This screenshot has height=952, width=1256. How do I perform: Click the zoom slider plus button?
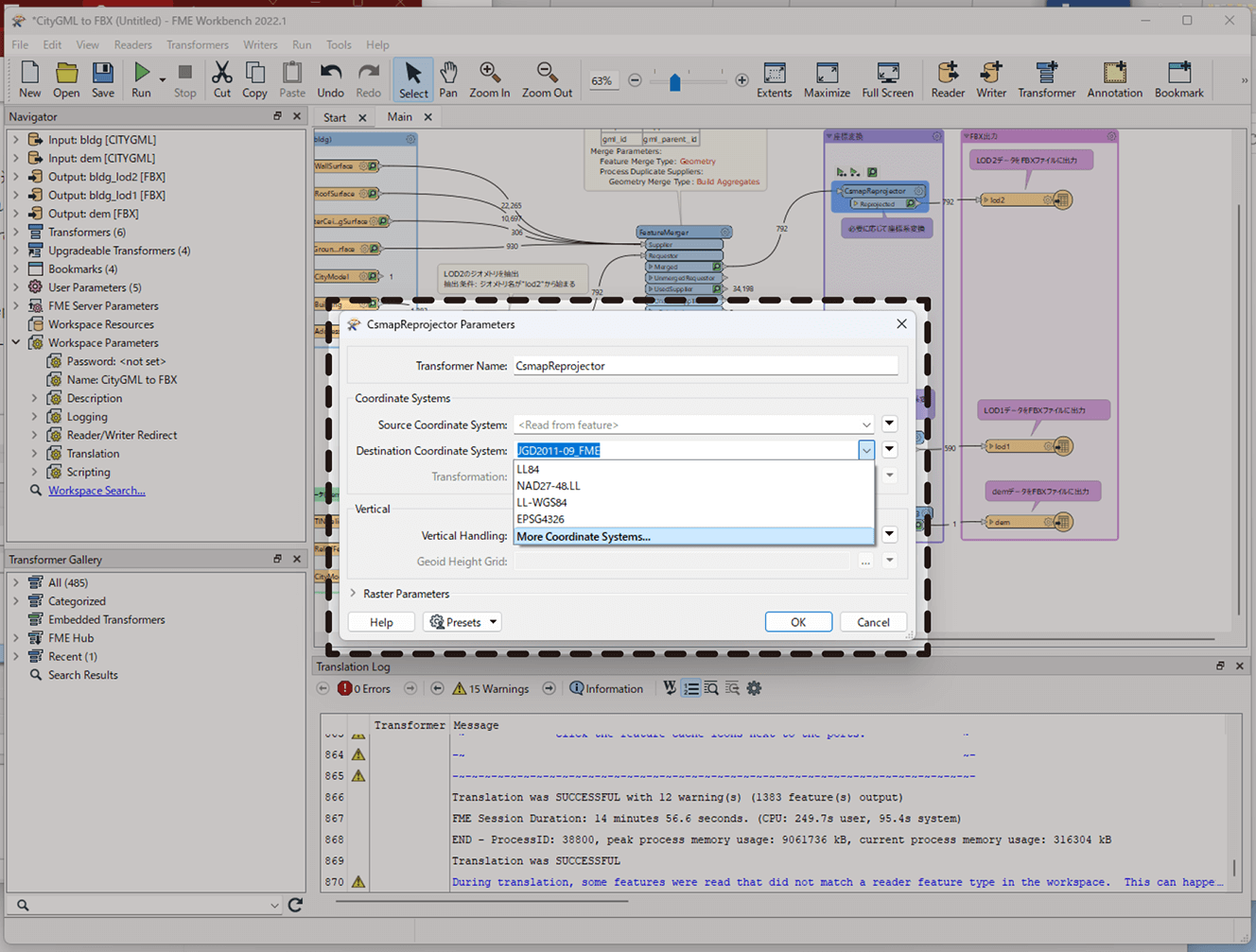(741, 80)
